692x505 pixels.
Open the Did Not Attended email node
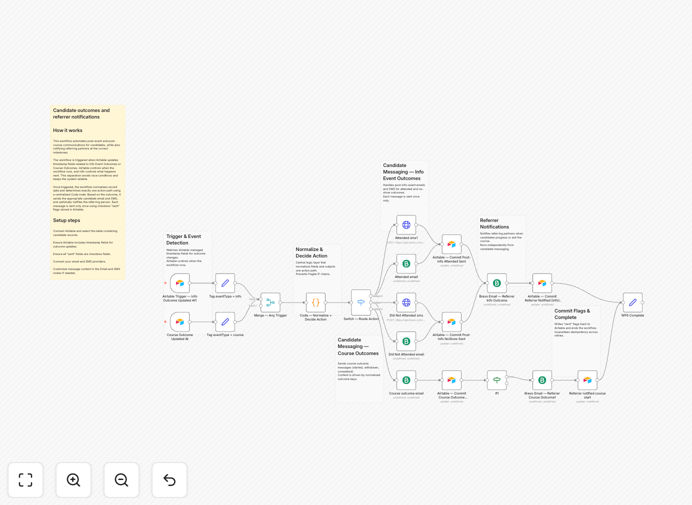click(x=406, y=341)
